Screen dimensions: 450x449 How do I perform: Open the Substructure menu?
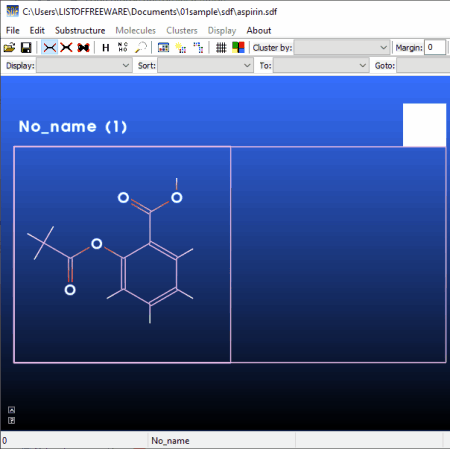point(80,30)
